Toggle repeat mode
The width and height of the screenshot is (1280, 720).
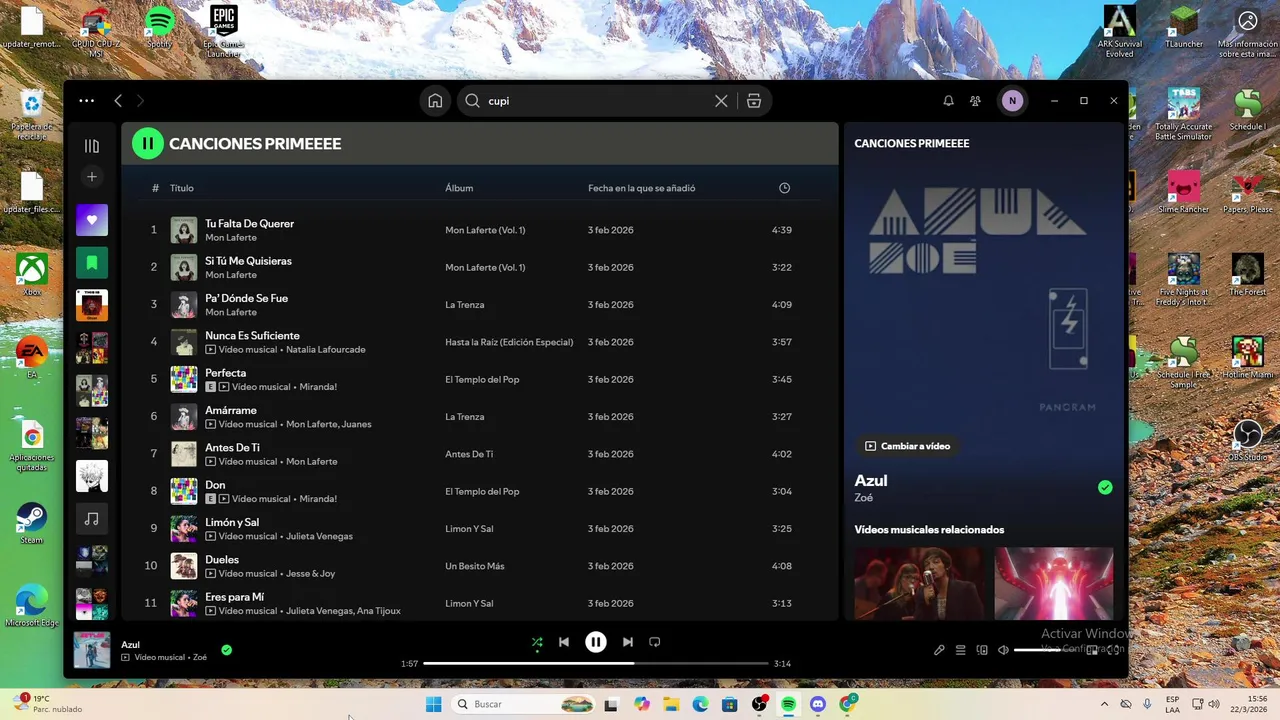pos(655,642)
